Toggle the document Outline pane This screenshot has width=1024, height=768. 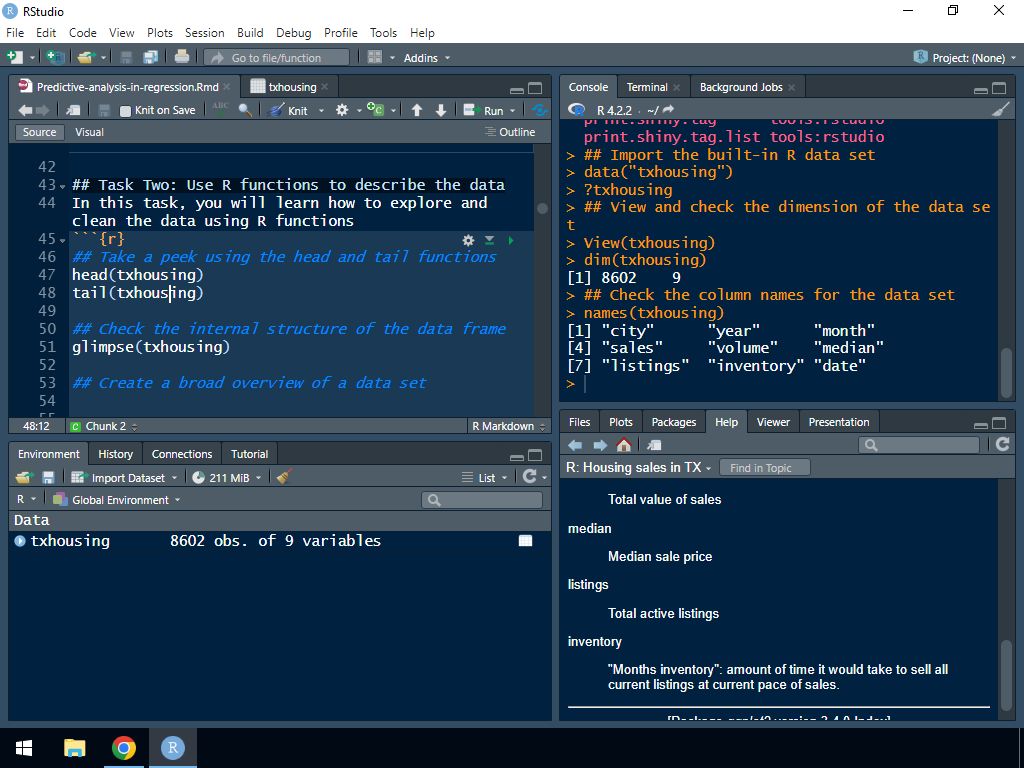[x=510, y=132]
